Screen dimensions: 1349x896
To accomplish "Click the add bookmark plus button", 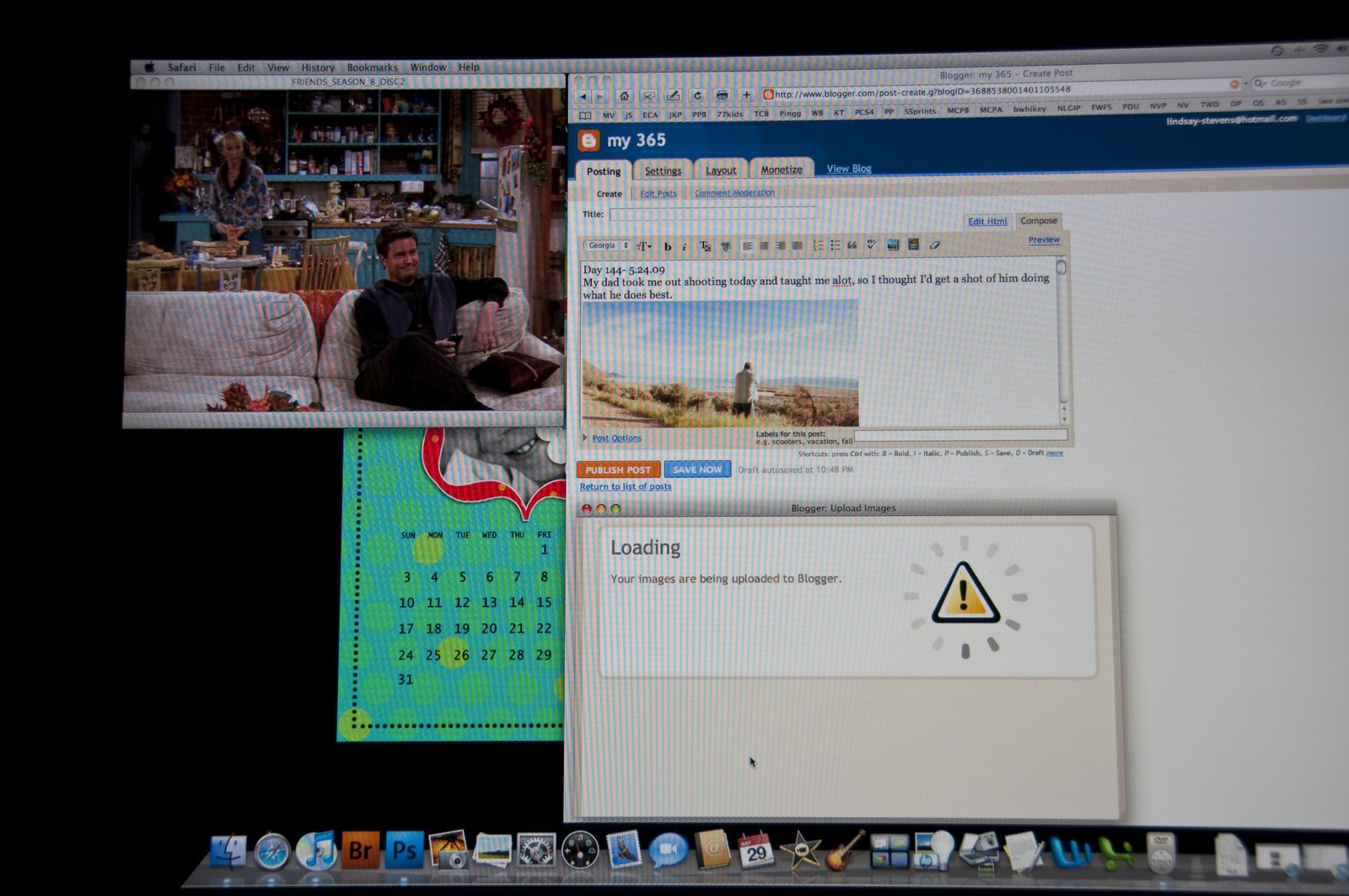I will click(746, 95).
